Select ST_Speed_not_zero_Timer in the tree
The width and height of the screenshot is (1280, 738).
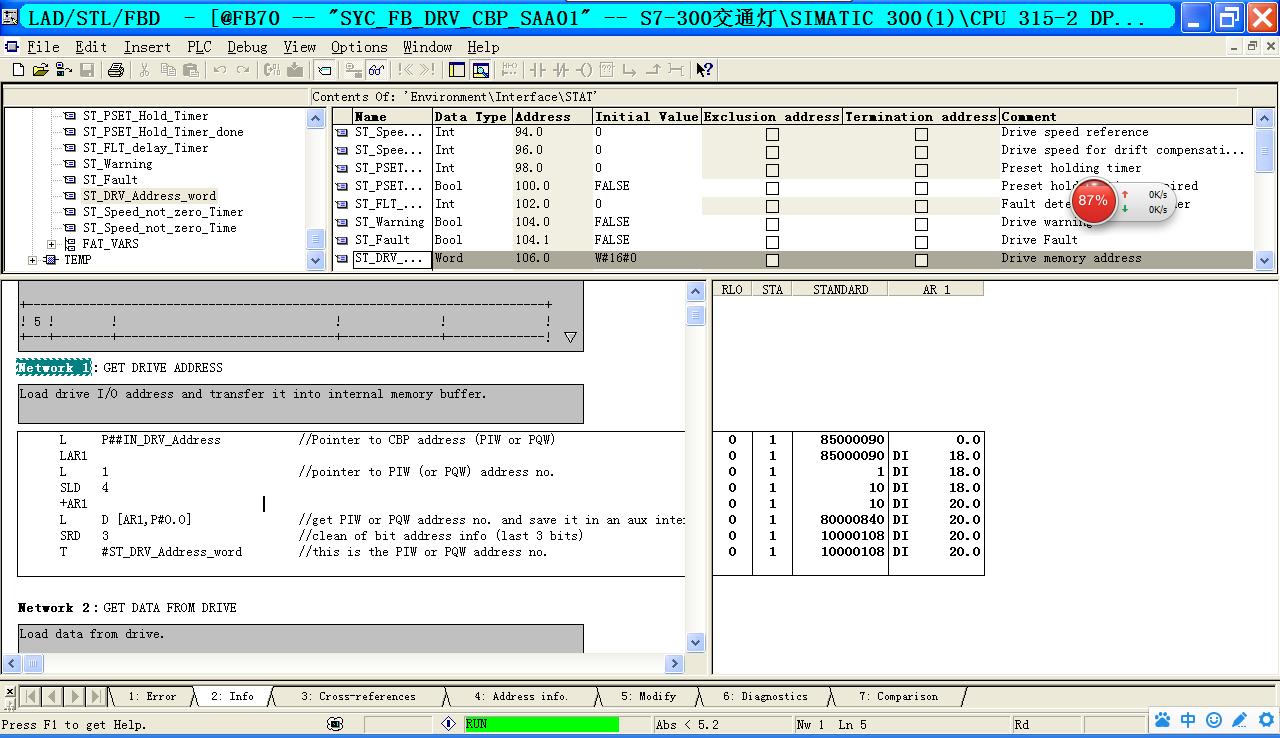point(162,212)
